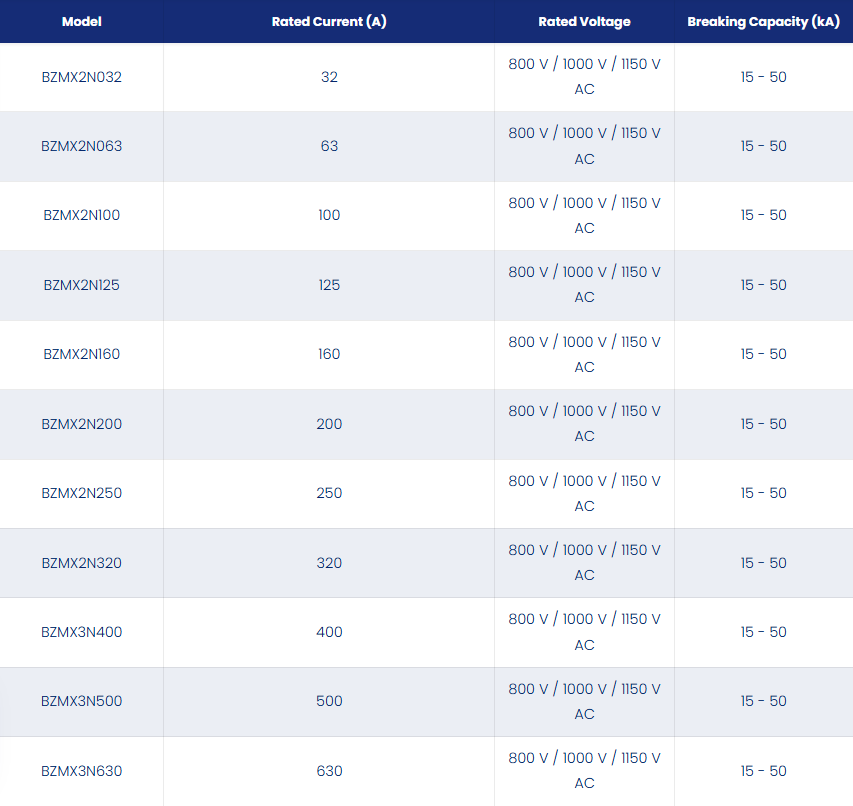Click the Rated Current (A) header

[x=329, y=22]
